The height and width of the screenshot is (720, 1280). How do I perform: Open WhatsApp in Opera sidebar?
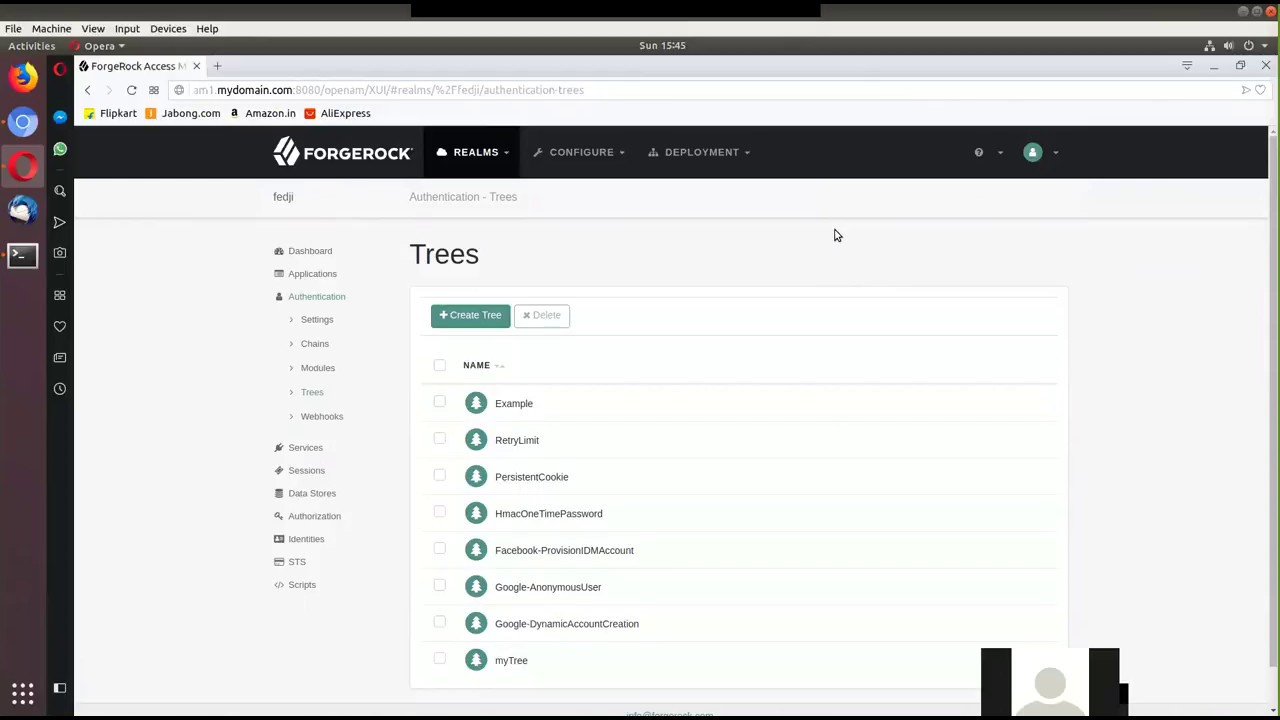tap(60, 149)
